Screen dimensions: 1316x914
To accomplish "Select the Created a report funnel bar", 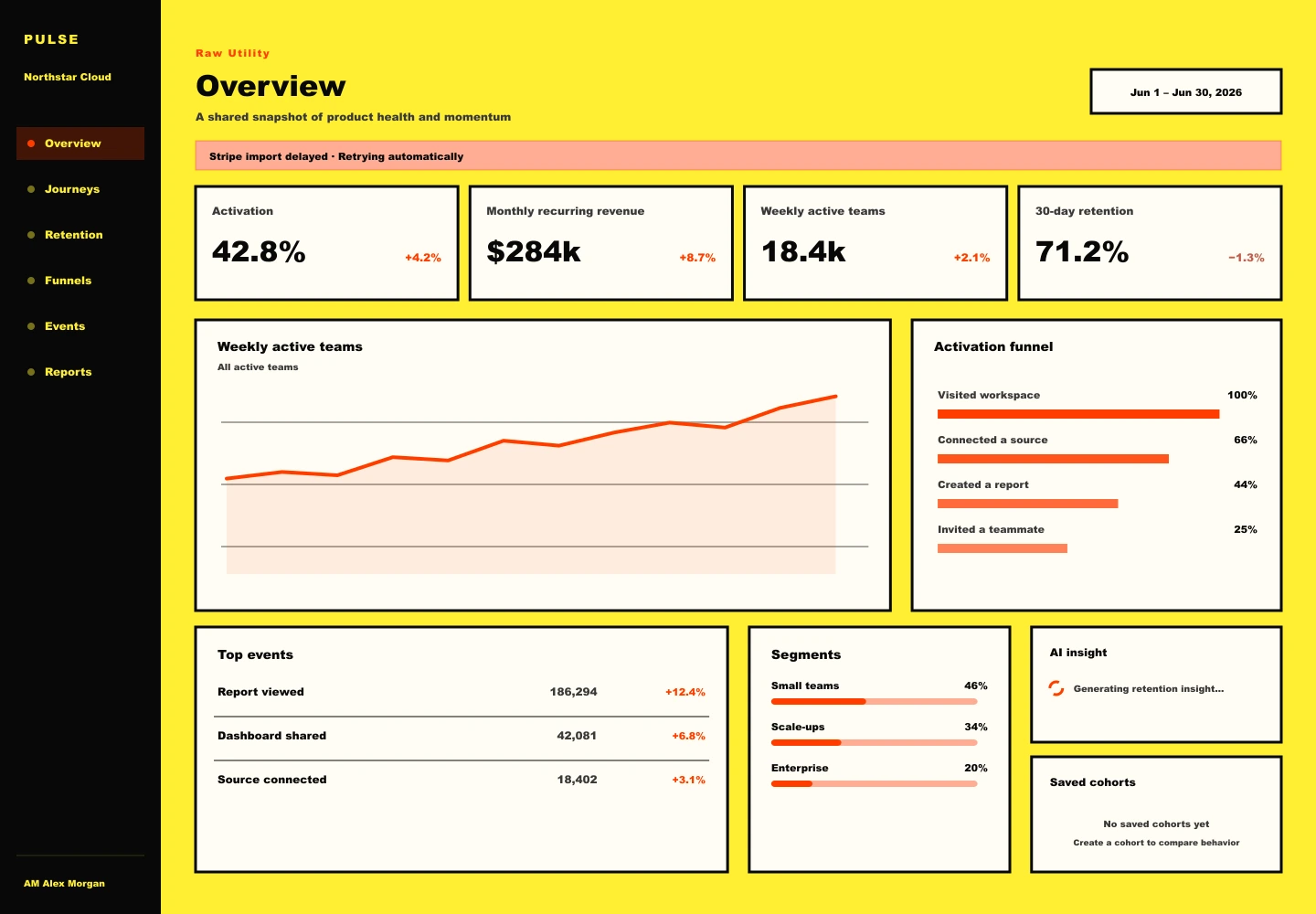I will tap(1027, 504).
